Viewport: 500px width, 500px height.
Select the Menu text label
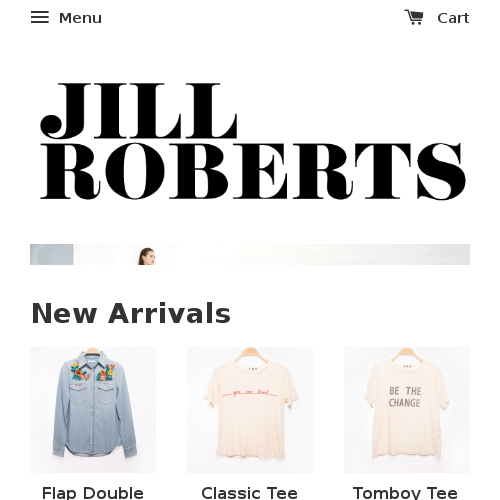tap(80, 18)
